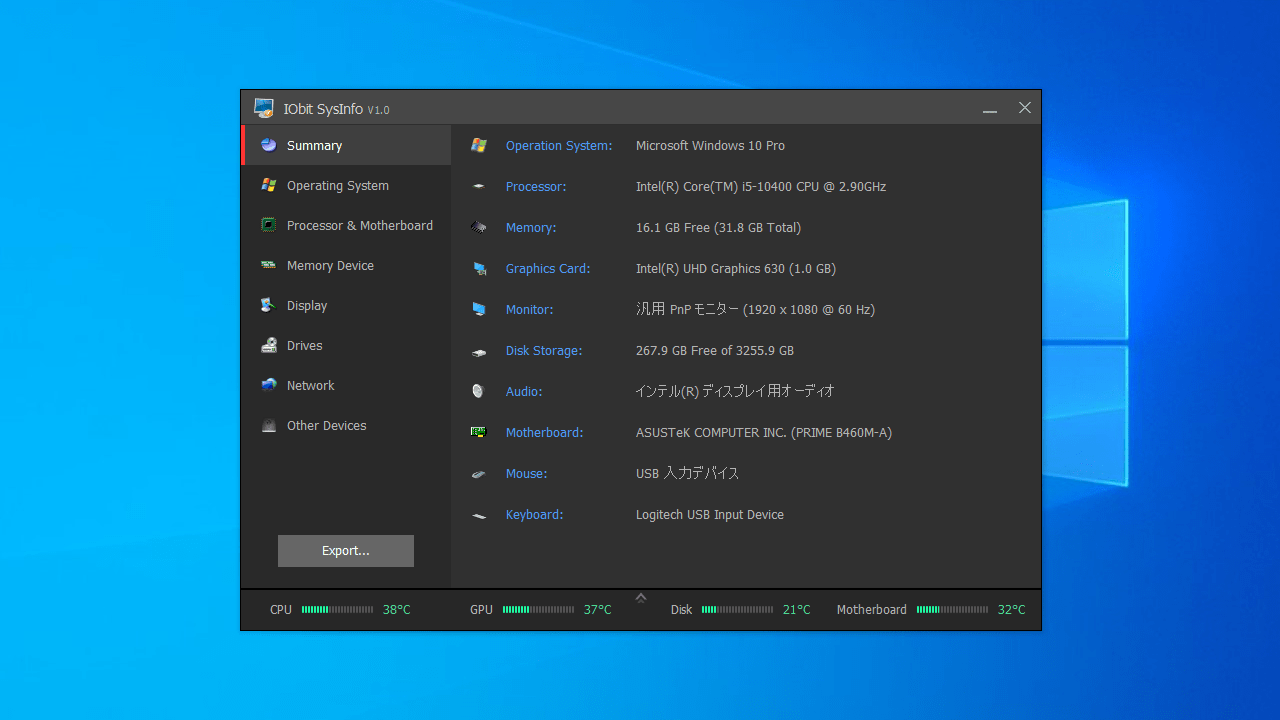Viewport: 1280px width, 720px height.
Task: Click the icon beside Graphics Card row
Action: (x=479, y=268)
